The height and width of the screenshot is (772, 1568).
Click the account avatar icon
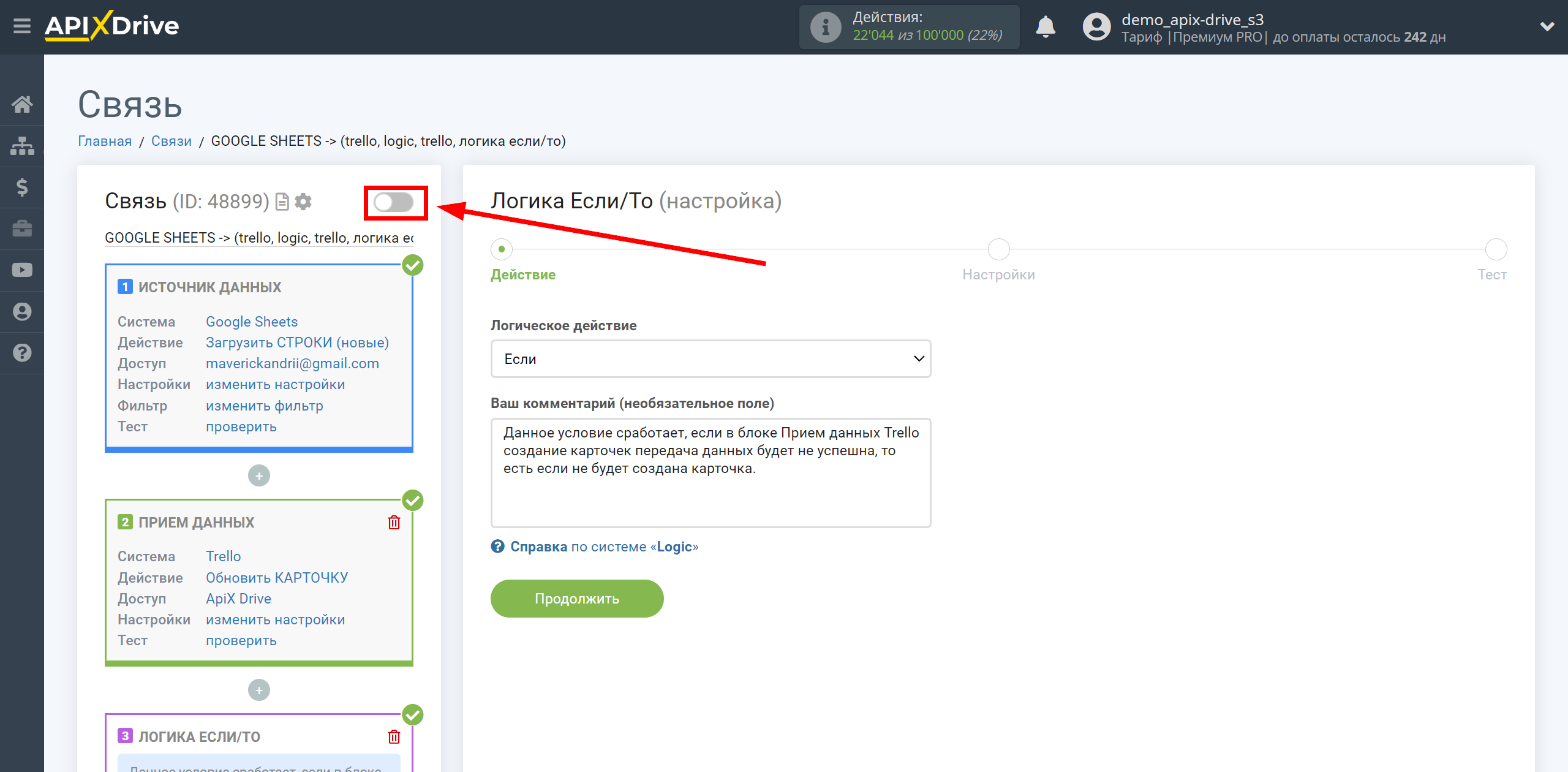click(1096, 27)
